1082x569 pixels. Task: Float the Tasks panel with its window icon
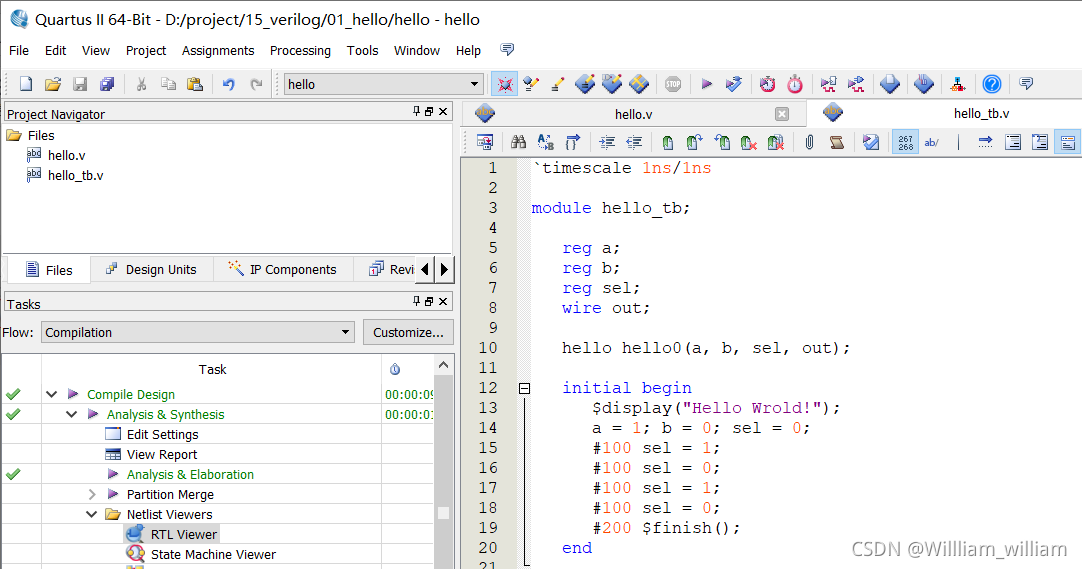tap(429, 301)
